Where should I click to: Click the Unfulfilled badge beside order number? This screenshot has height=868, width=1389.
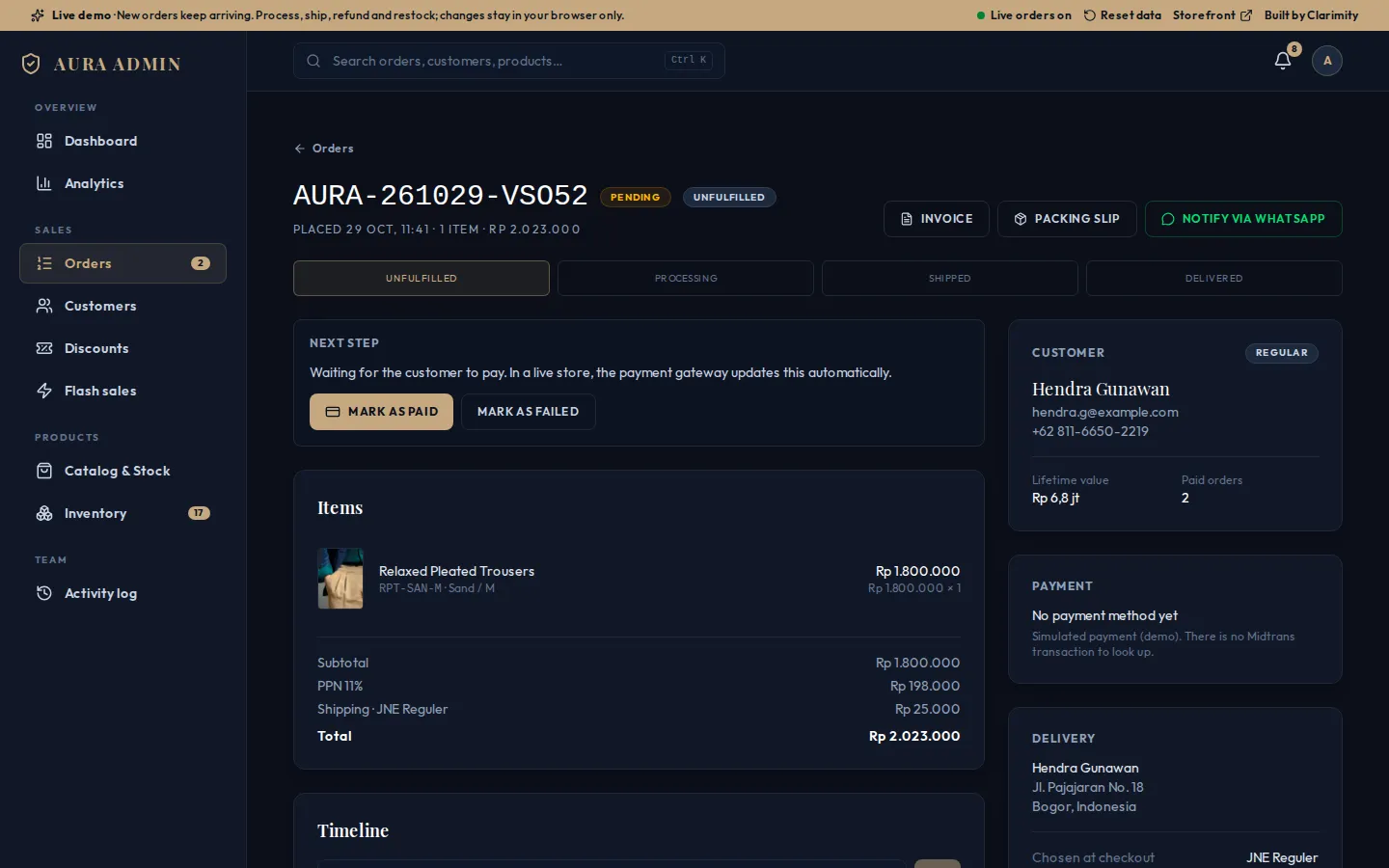(729, 198)
